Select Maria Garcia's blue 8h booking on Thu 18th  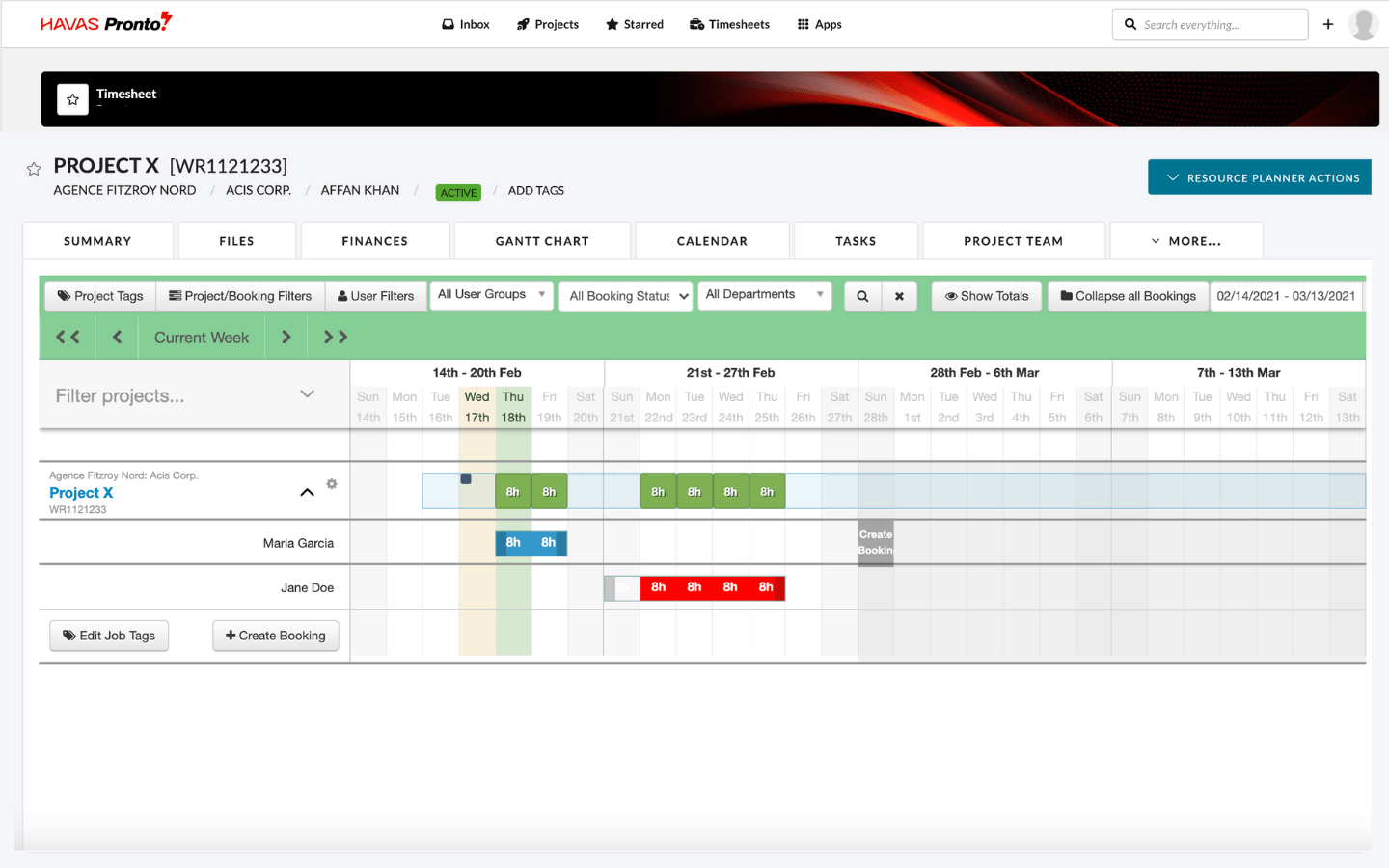coord(513,543)
